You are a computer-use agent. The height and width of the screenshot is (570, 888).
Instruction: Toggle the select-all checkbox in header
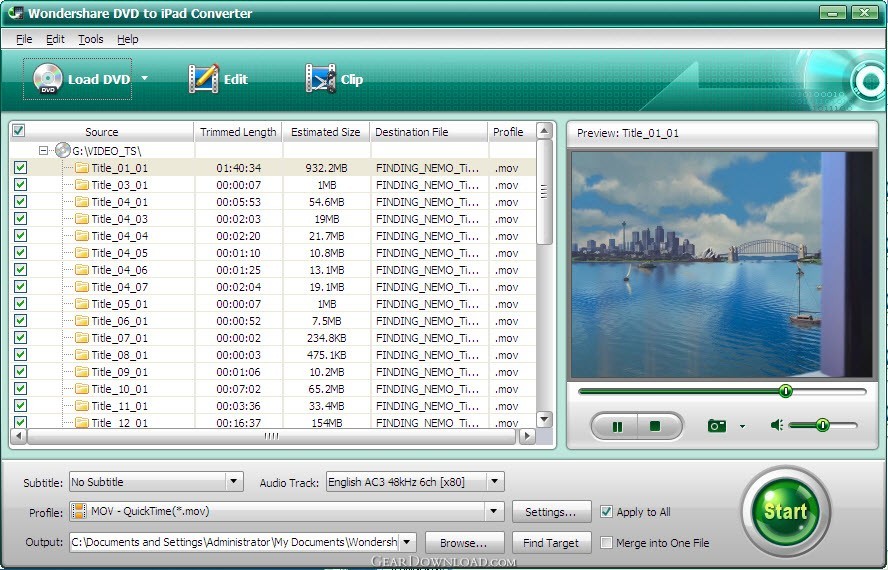pyautogui.click(x=19, y=131)
